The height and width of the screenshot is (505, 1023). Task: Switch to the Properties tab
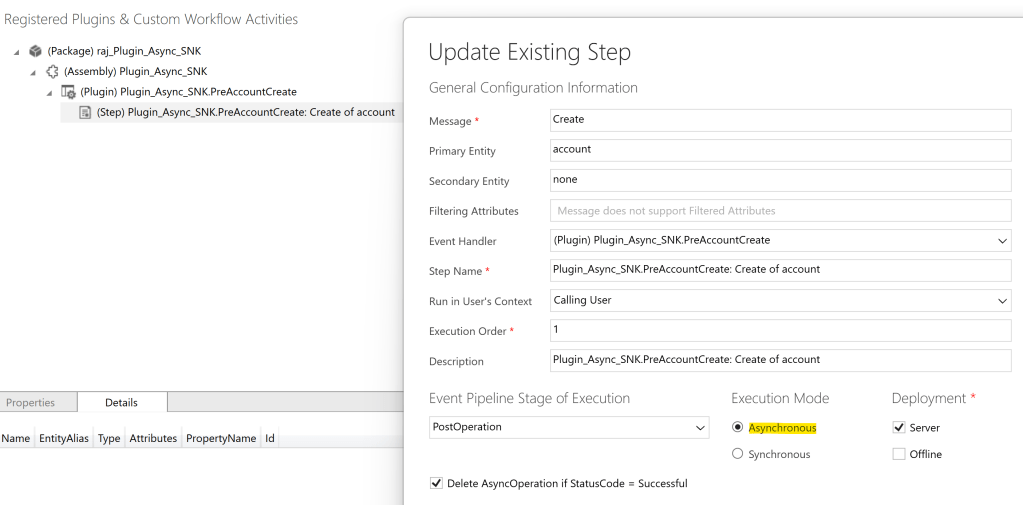(x=30, y=403)
